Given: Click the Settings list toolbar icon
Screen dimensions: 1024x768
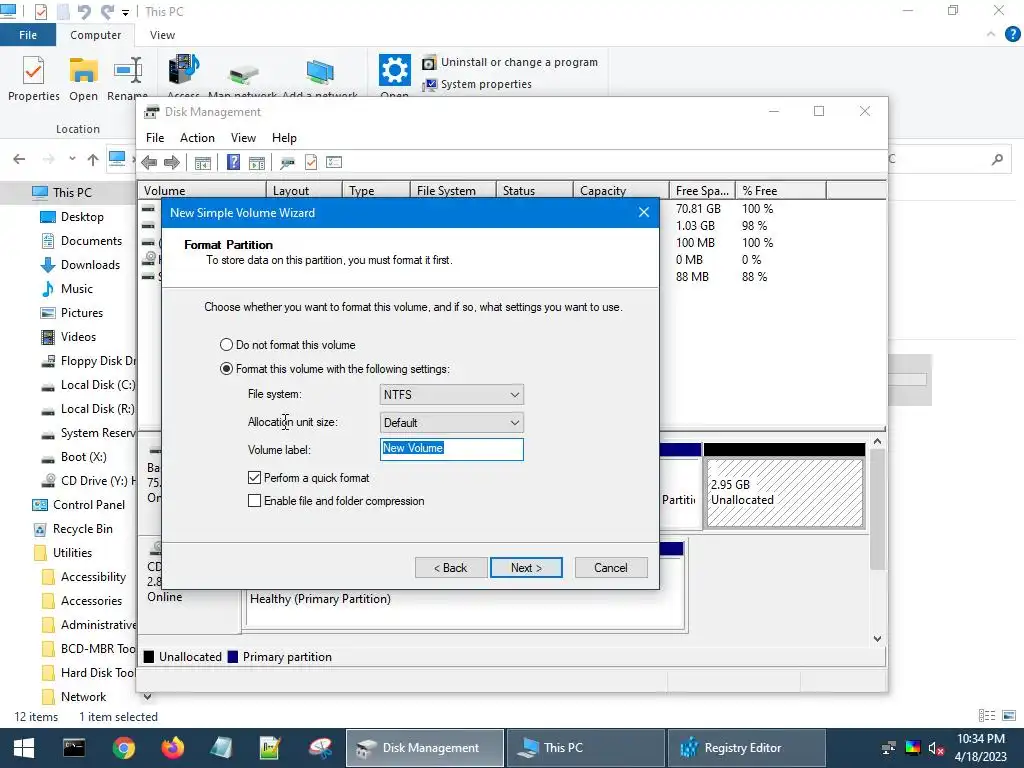Looking at the screenshot, I should pos(334,162).
